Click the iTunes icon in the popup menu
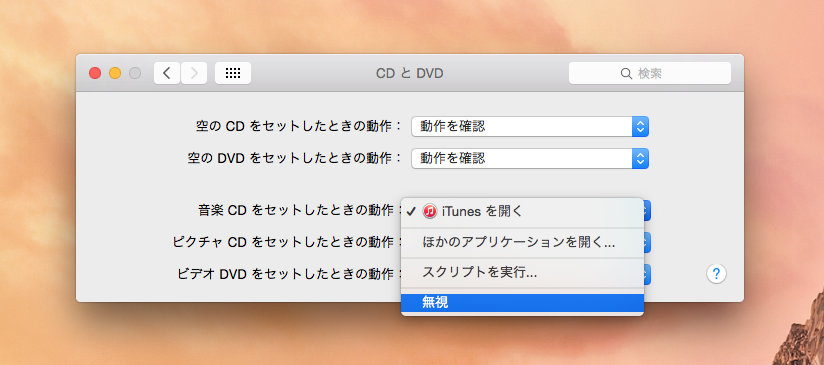The image size is (824, 365). coord(430,212)
